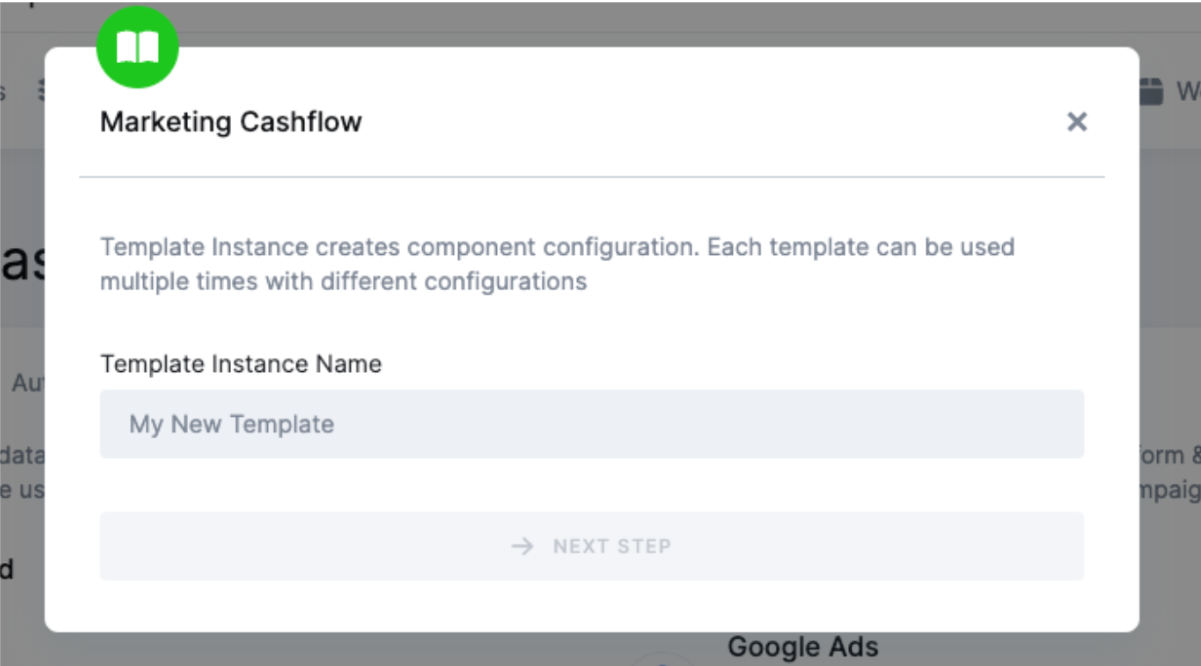Click the dimmed 'data' text at left edge

(x=20, y=455)
